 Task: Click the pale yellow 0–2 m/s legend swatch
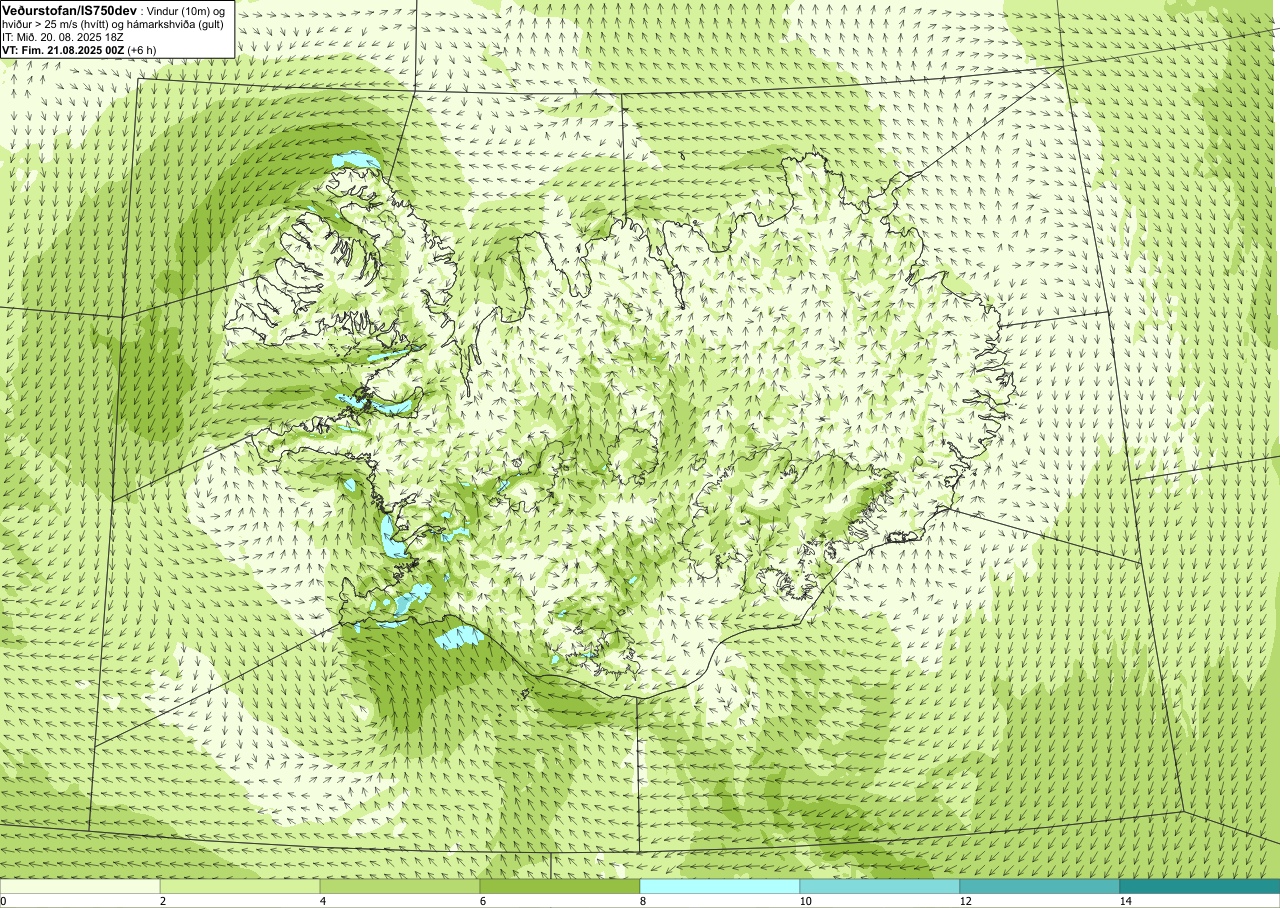point(80,886)
